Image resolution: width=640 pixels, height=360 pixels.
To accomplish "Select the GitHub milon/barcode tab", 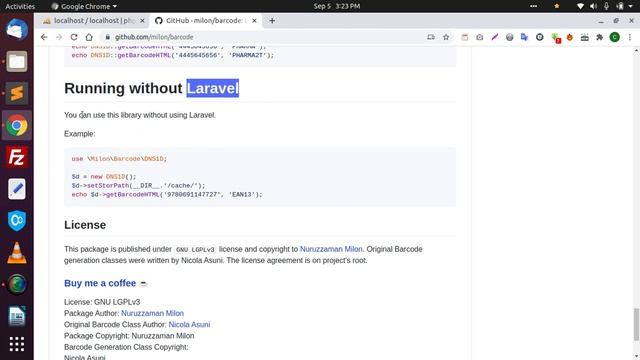I will coord(204,20).
